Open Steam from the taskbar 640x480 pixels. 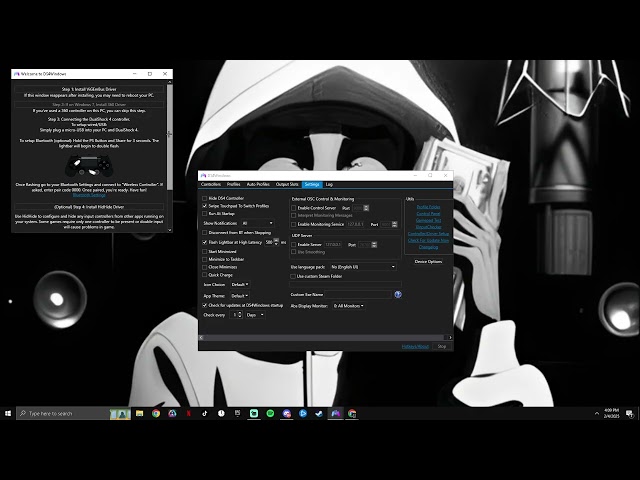point(319,413)
